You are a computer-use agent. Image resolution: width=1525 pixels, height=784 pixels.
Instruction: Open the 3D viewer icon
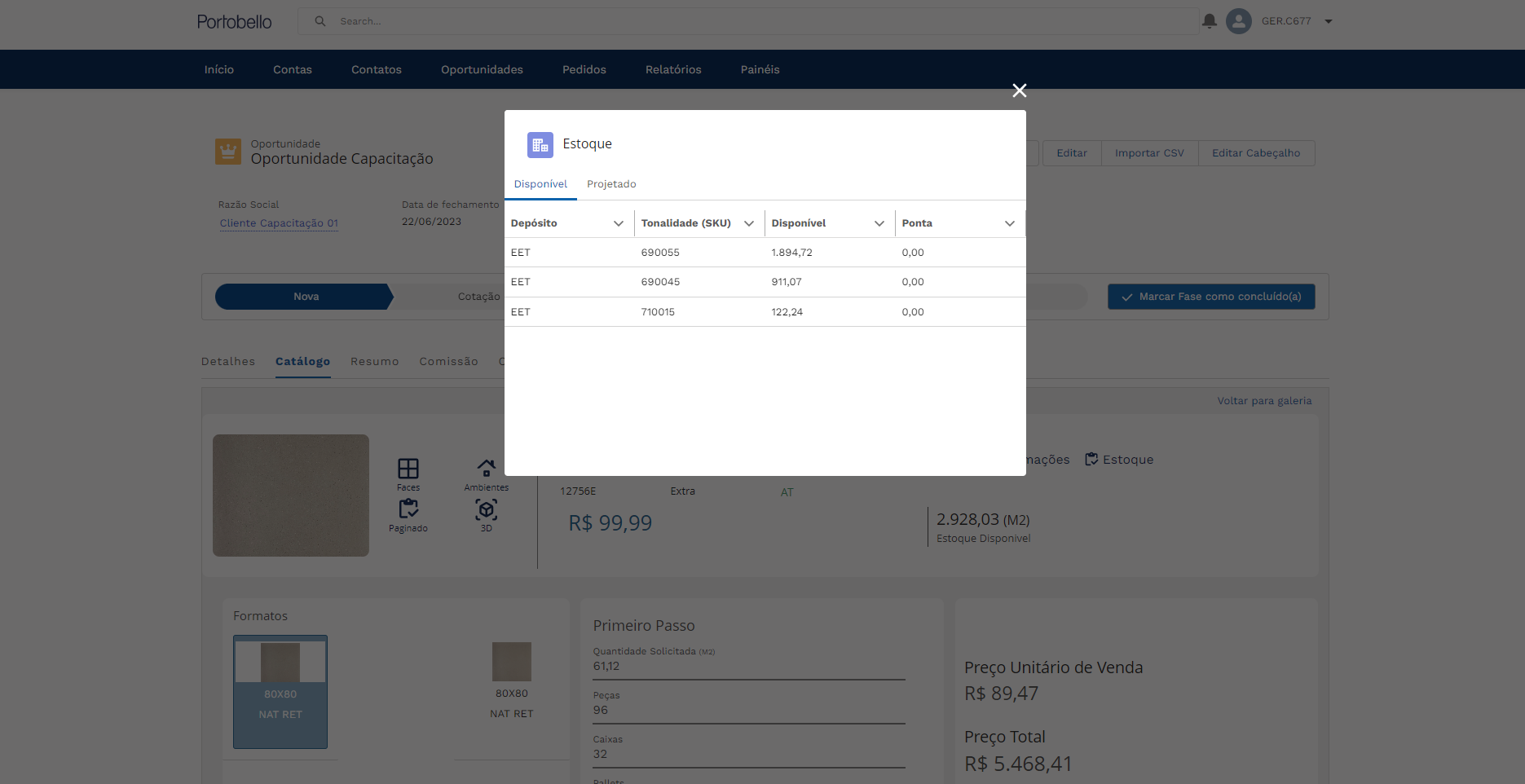[487, 510]
